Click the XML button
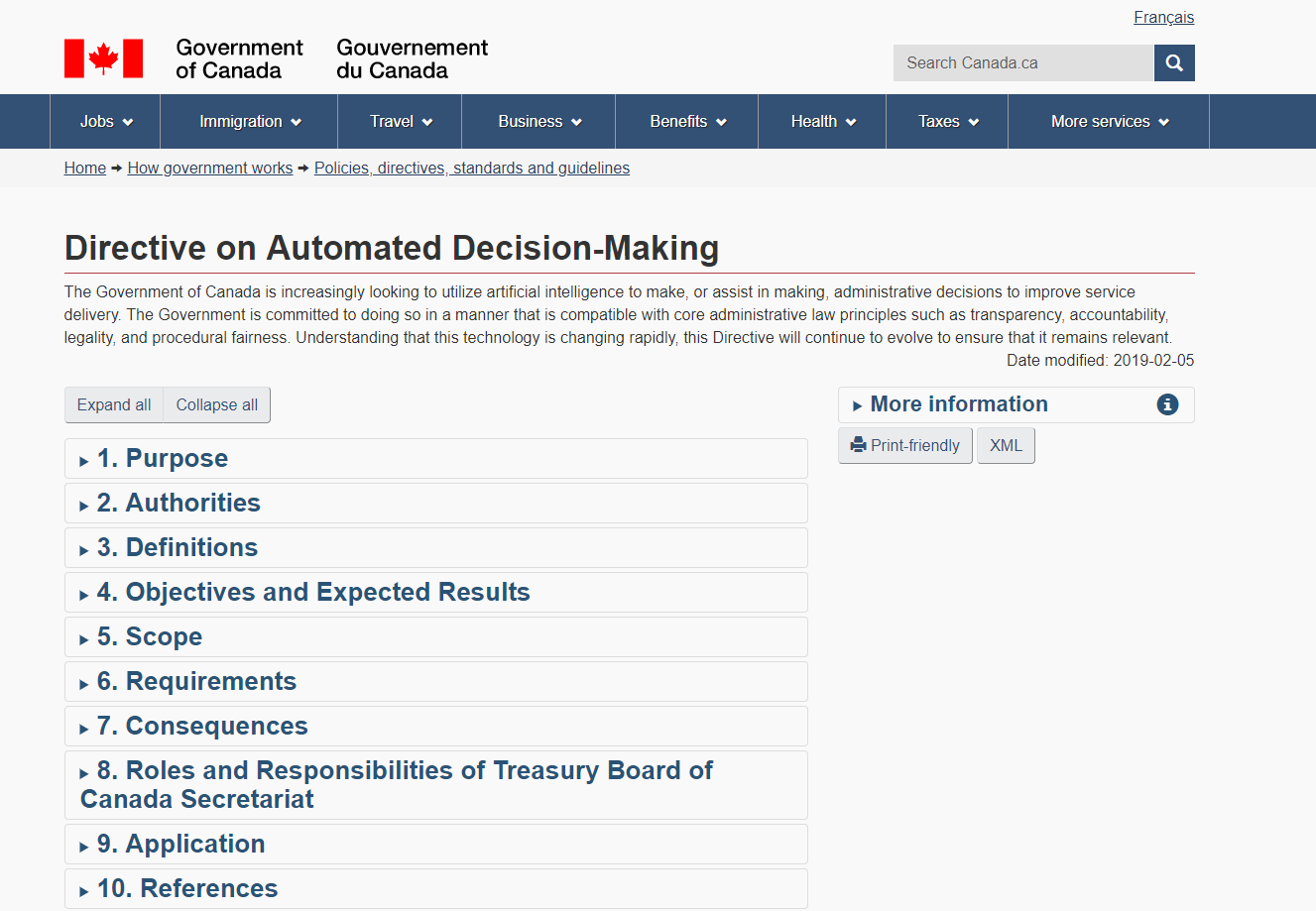The image size is (1316, 911). coord(1006,445)
